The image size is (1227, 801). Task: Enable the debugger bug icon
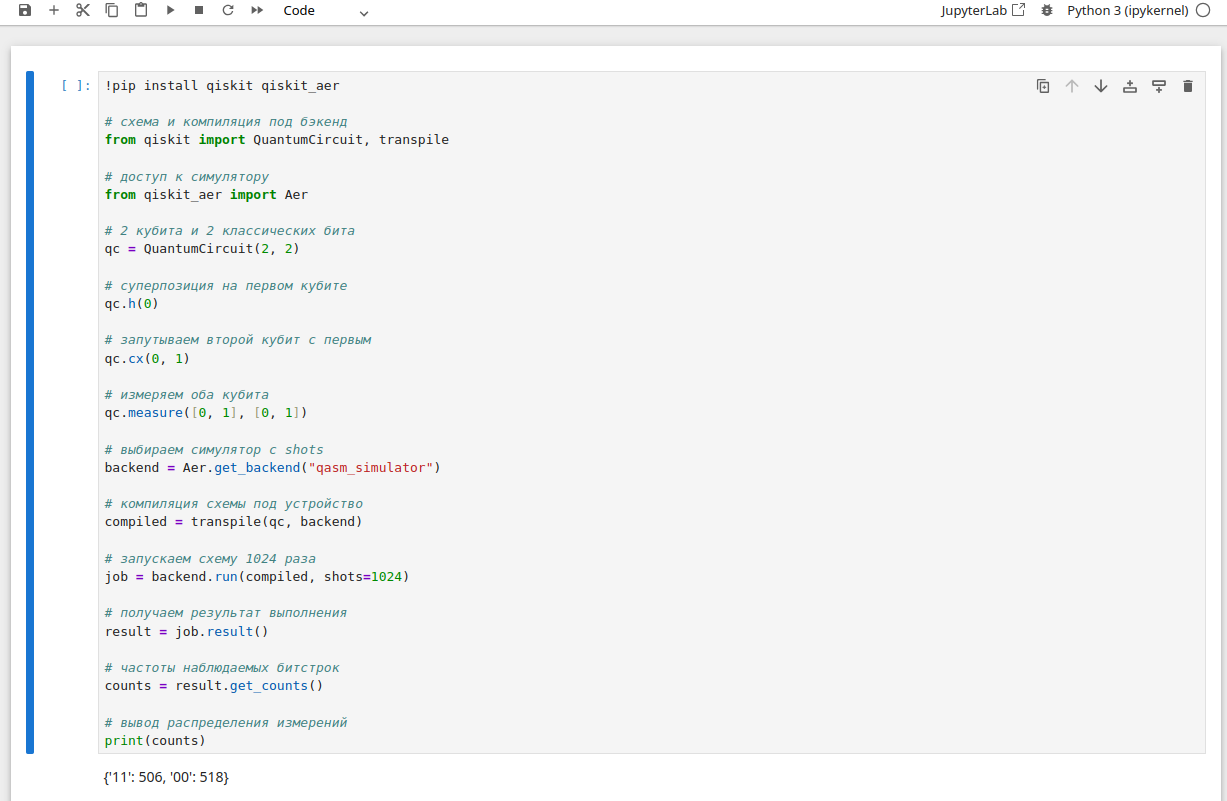coord(1047,10)
